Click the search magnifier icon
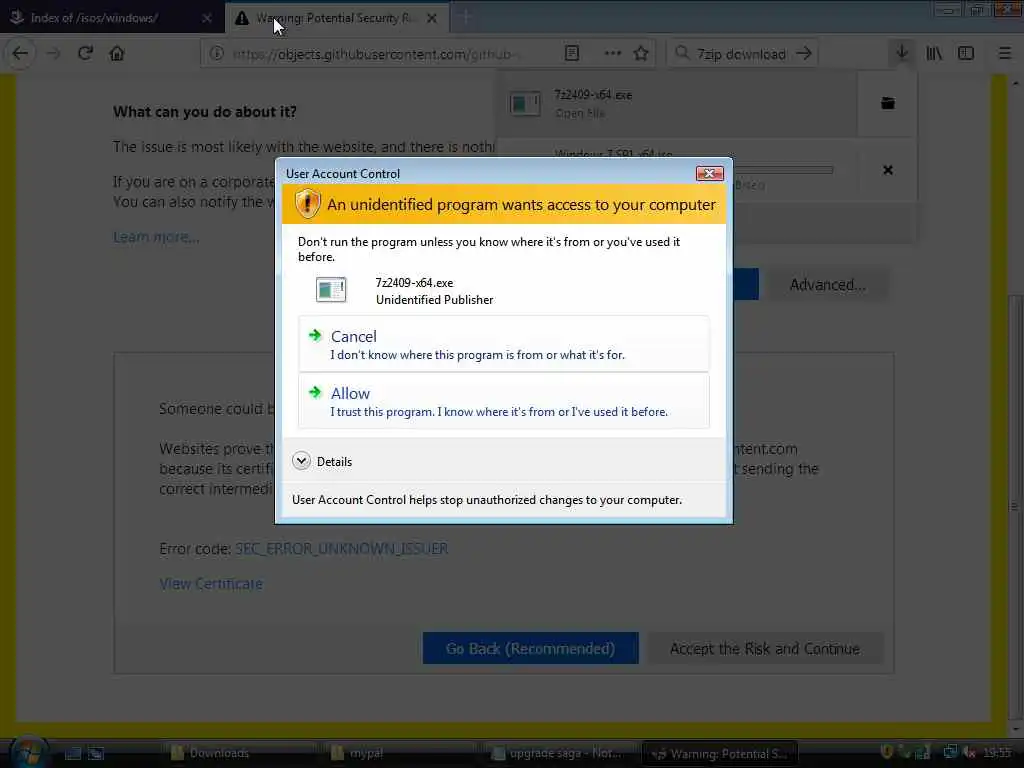This screenshot has width=1024, height=768. coord(682,54)
